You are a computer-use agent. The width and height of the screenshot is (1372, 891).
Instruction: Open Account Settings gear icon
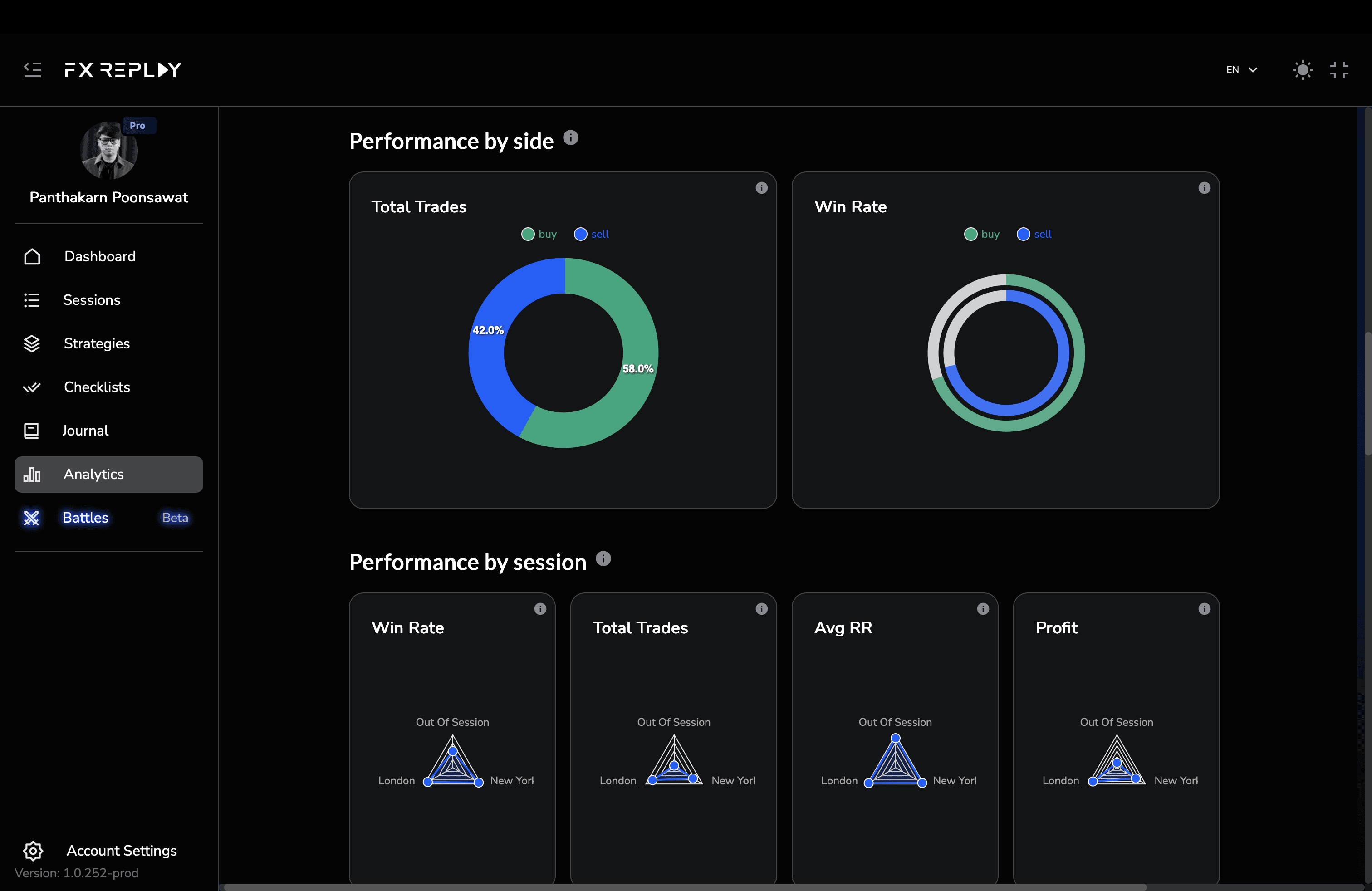coord(33,850)
